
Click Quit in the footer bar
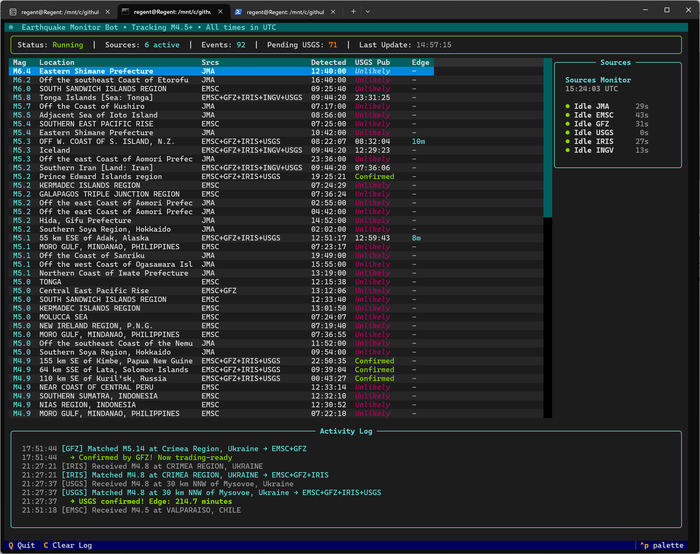[20, 545]
